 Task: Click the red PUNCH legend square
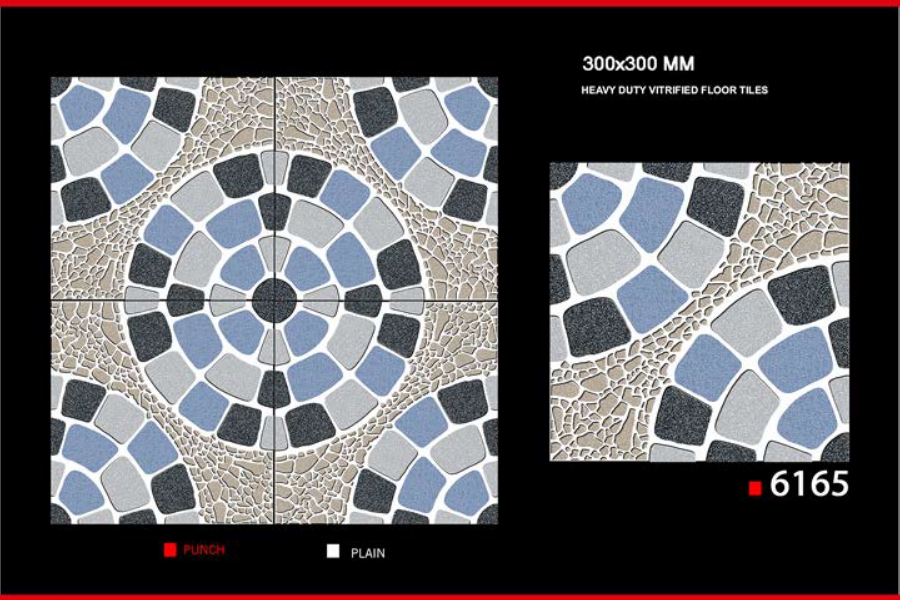pos(170,549)
